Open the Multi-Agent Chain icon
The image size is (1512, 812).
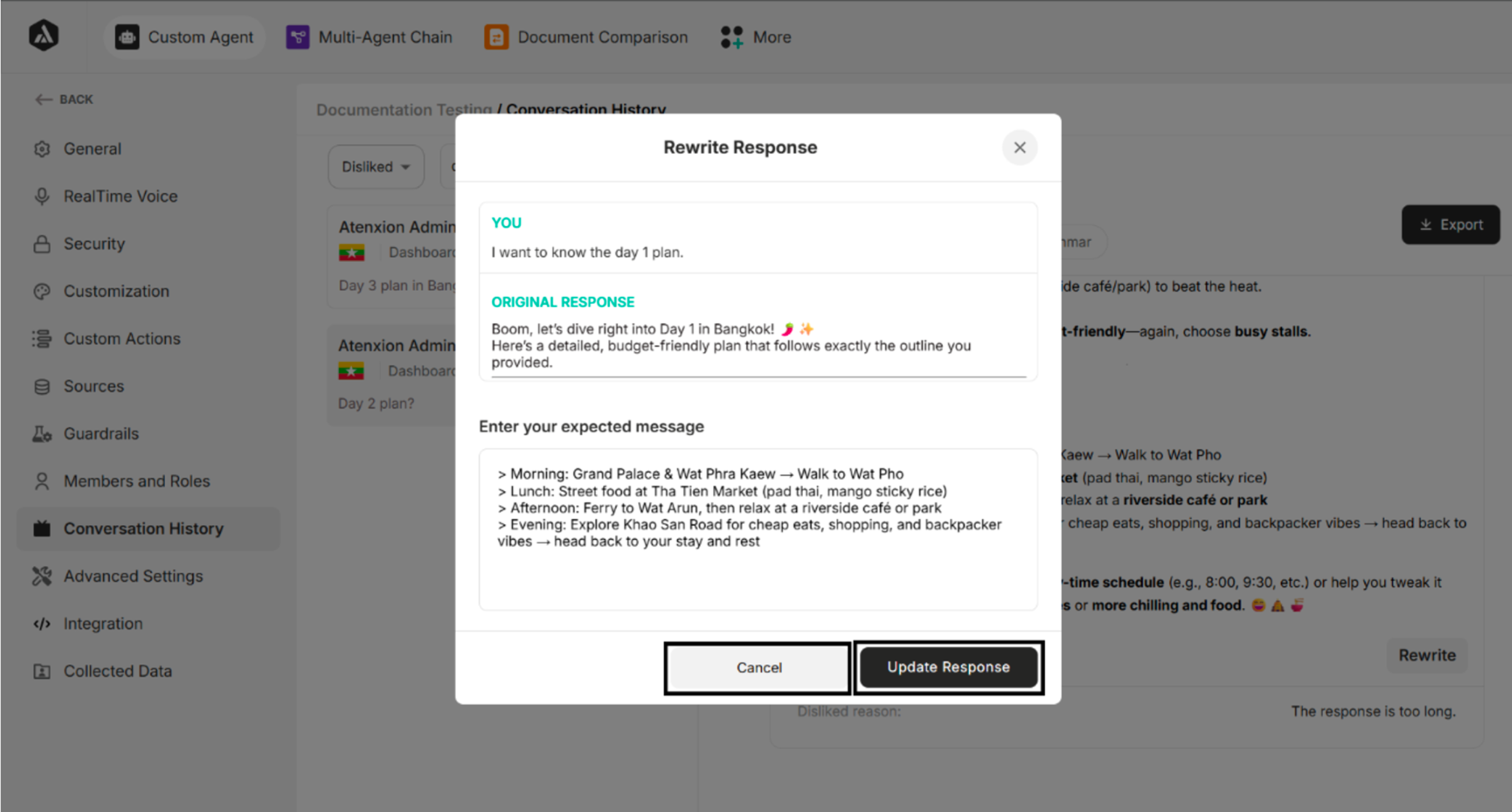[x=297, y=37]
